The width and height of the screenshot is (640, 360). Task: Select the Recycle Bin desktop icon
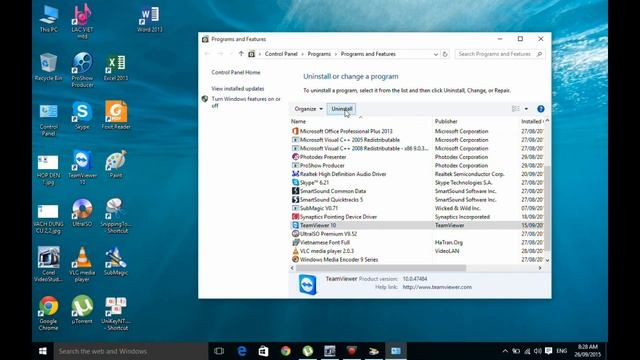click(49, 67)
